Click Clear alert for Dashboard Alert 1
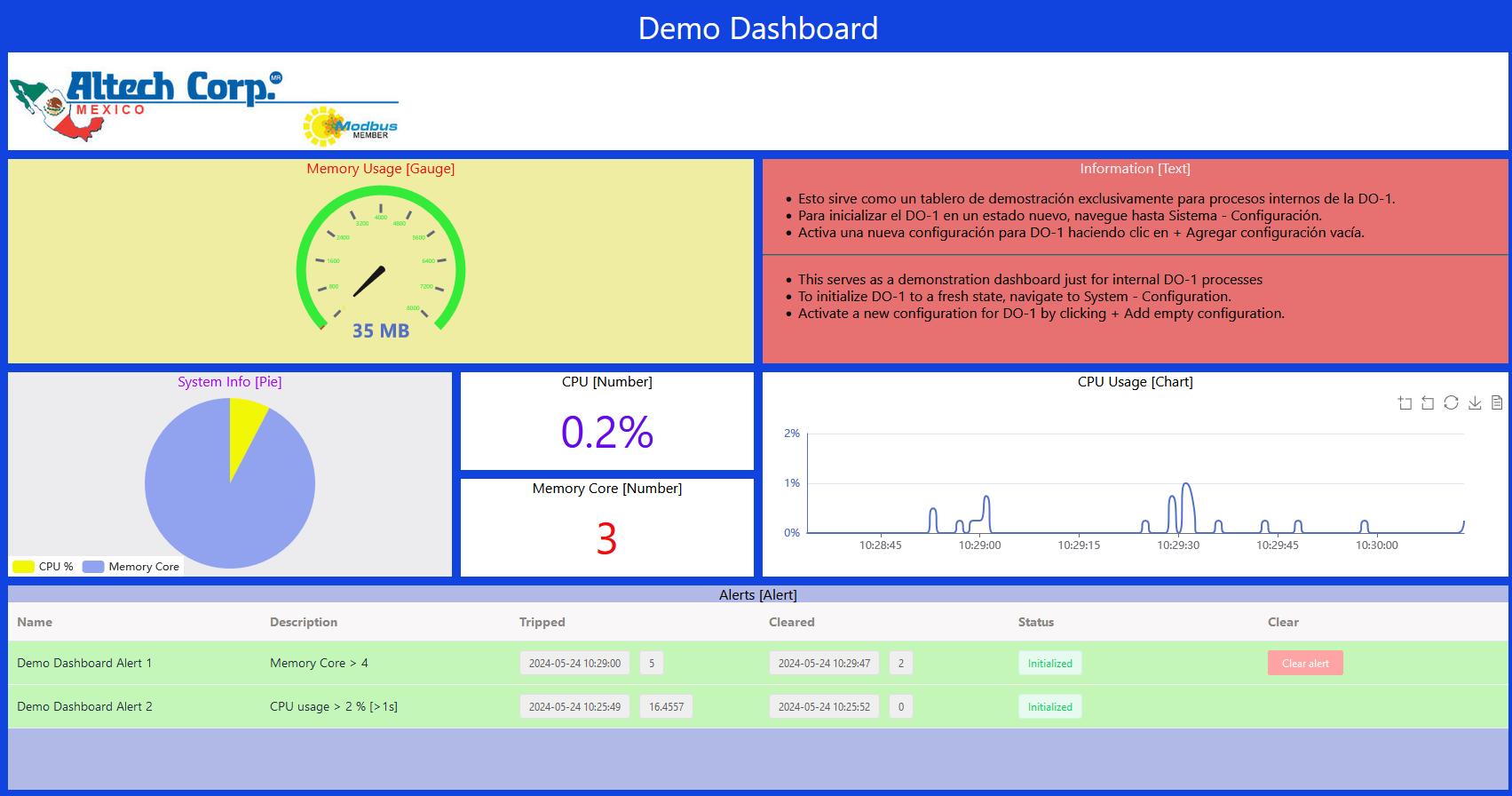 pos(1304,664)
